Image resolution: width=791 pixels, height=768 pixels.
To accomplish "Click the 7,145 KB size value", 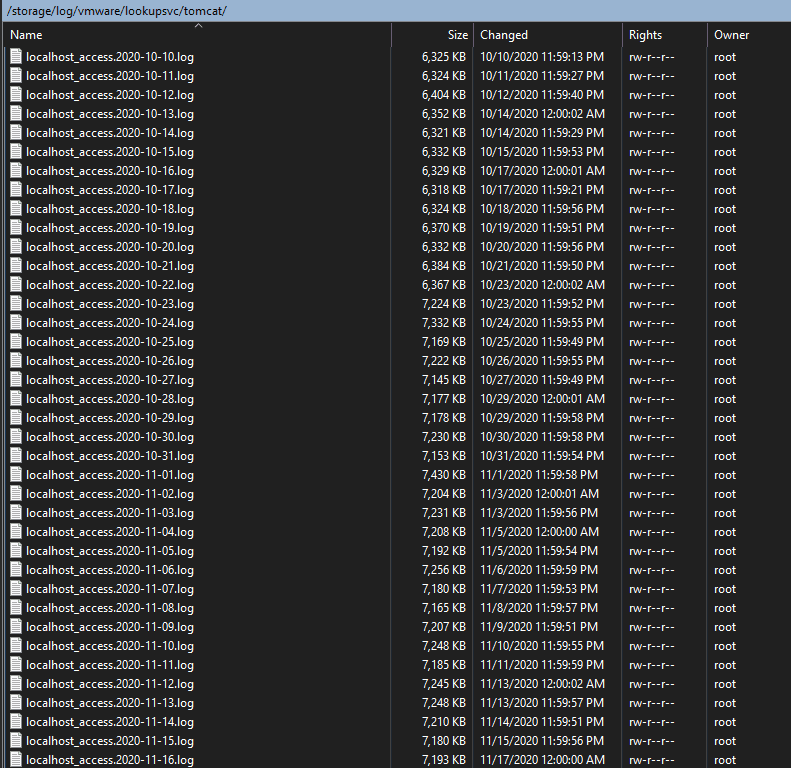I will coord(444,380).
